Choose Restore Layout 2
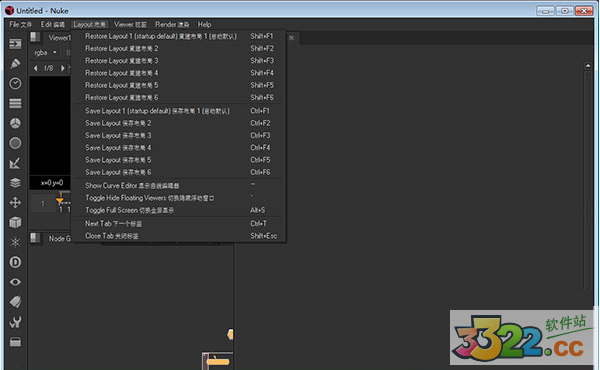Screen dimensions: 600x370 pyautogui.click(x=179, y=48)
